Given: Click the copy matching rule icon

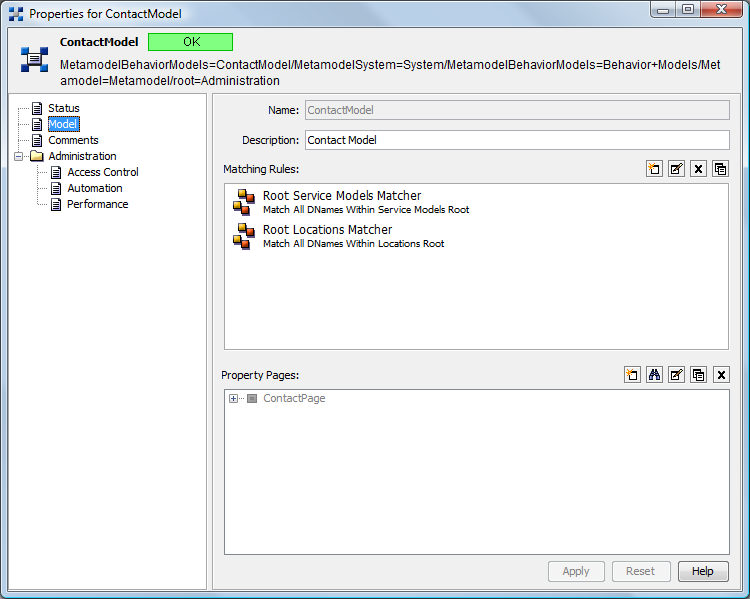Looking at the screenshot, I should pos(720,169).
